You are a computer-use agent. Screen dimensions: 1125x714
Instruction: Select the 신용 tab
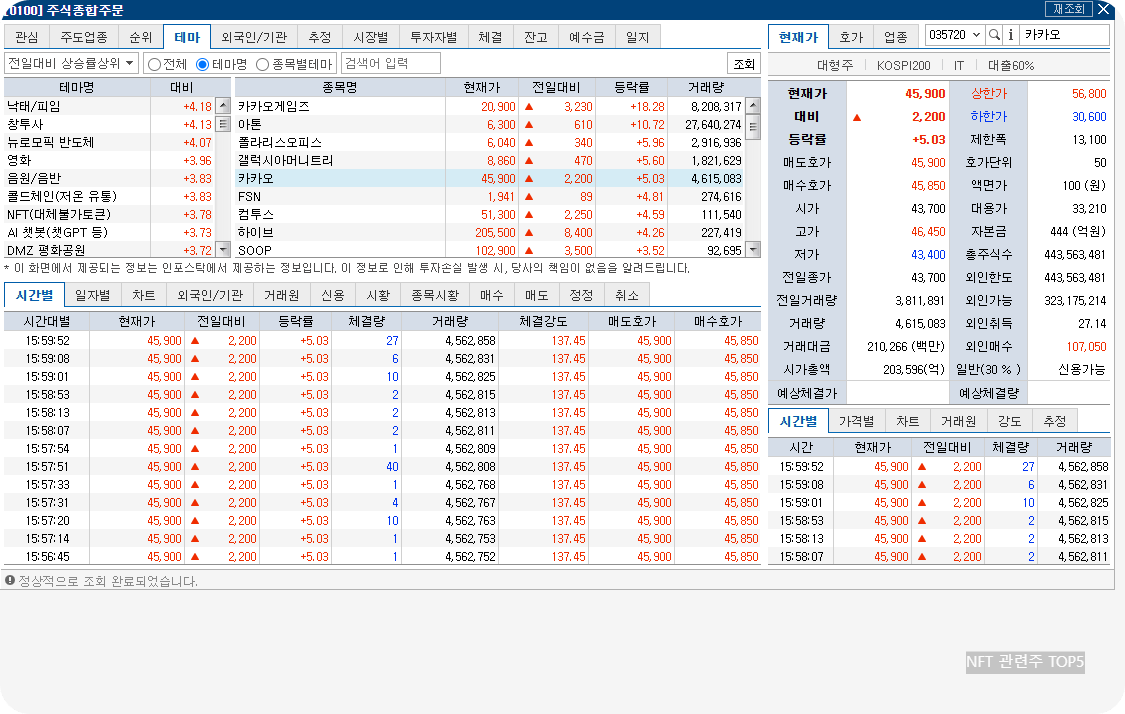[332, 295]
